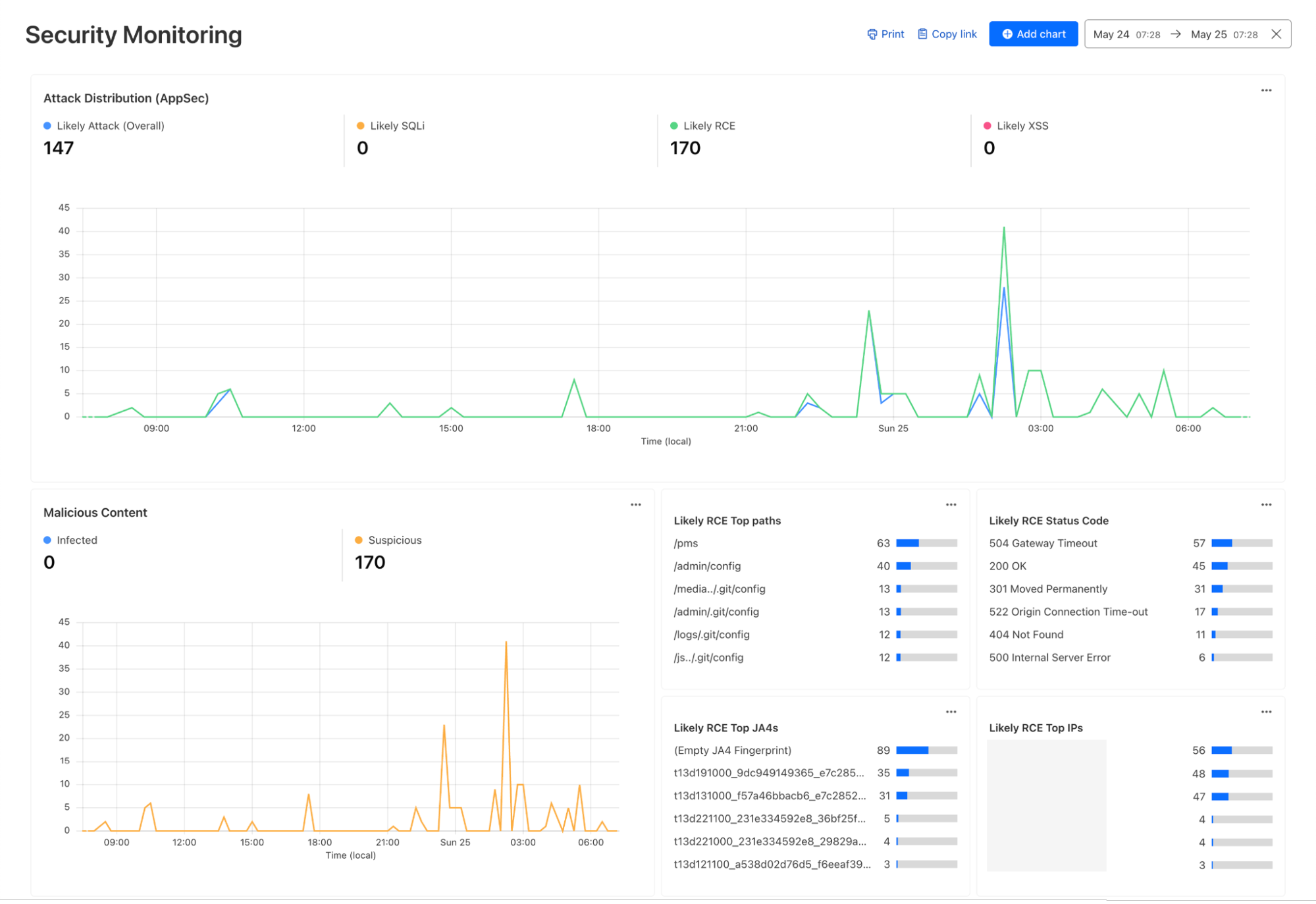Select the /media../.git/config path row
The height and width of the screenshot is (904, 1316).
815,589
